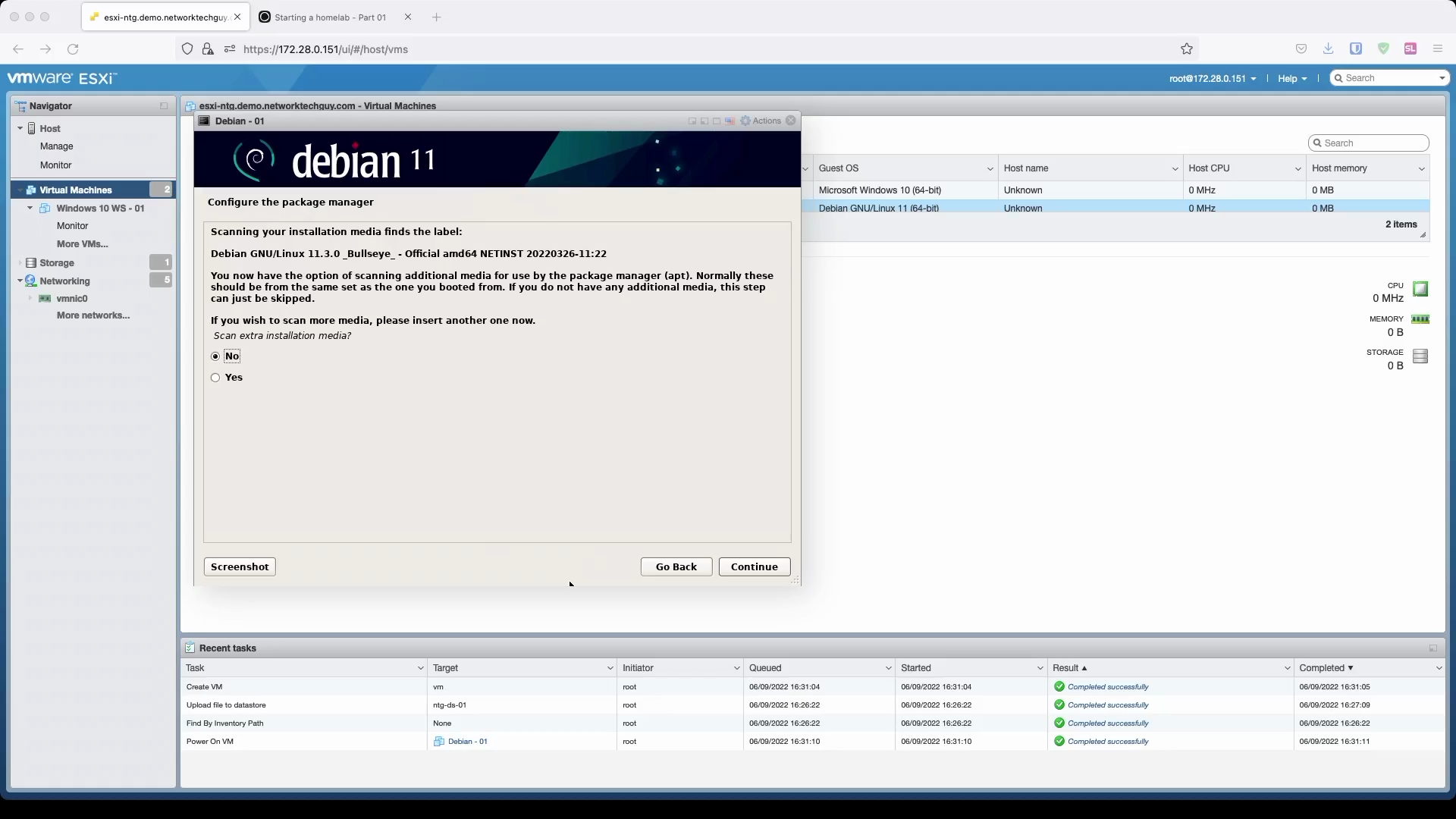Open Host name column dropdown arrow
The image size is (1456, 819).
1175,169
